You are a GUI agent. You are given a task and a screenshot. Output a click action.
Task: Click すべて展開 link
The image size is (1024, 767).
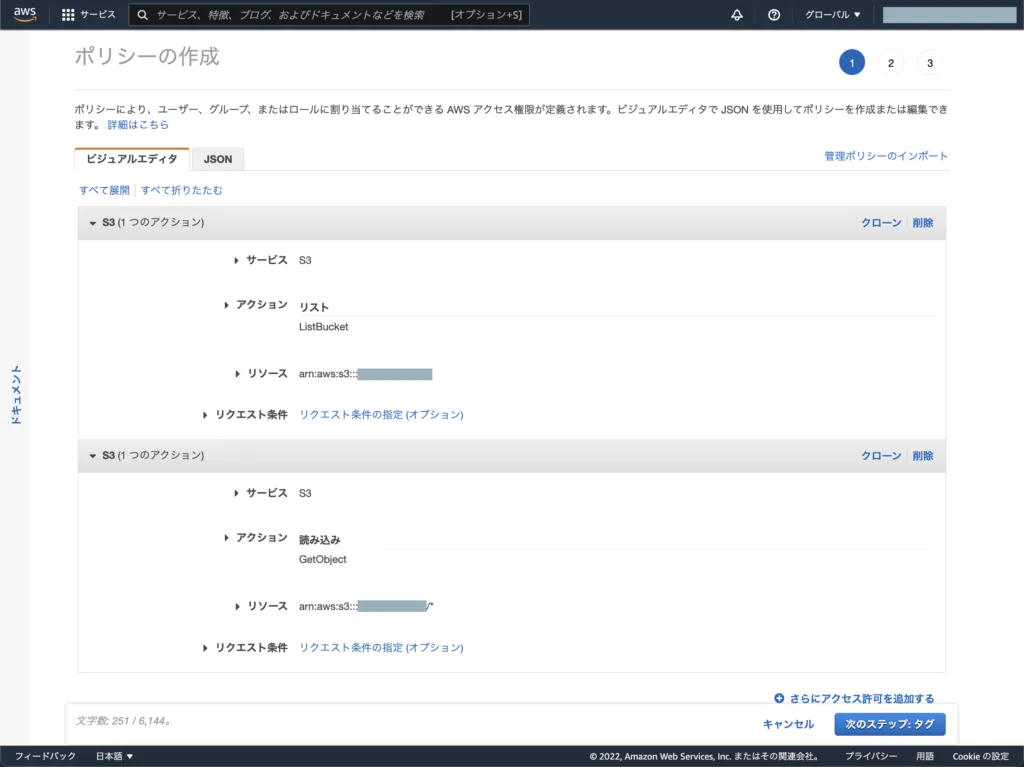pos(104,190)
